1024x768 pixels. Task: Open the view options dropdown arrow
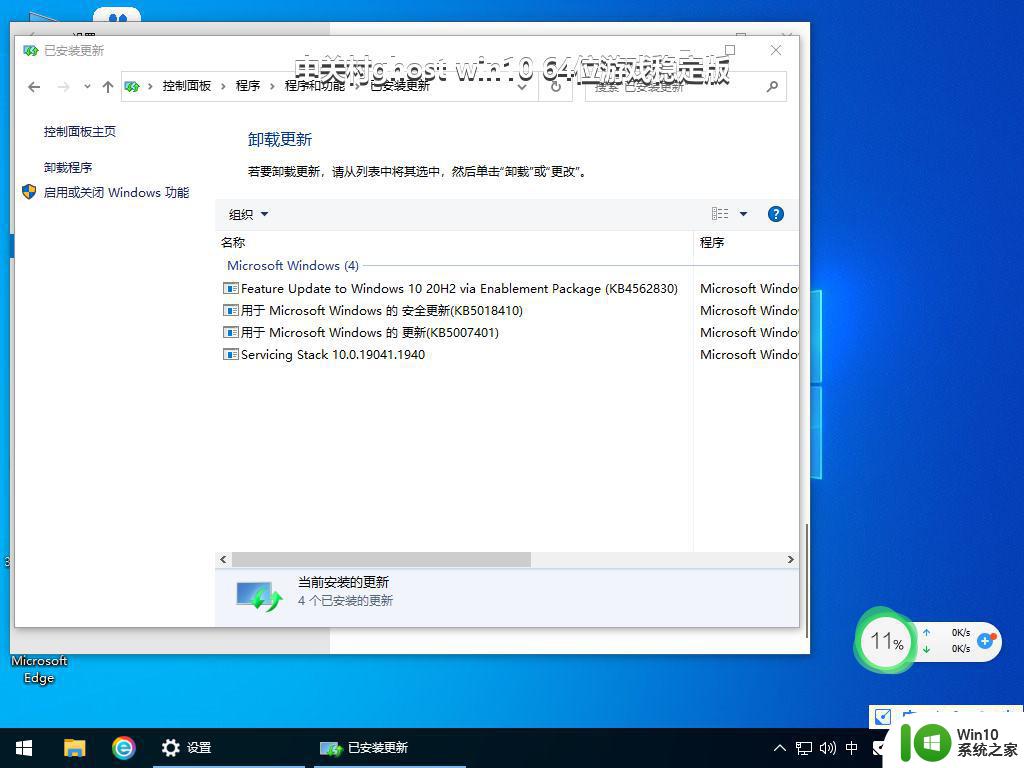(x=743, y=214)
